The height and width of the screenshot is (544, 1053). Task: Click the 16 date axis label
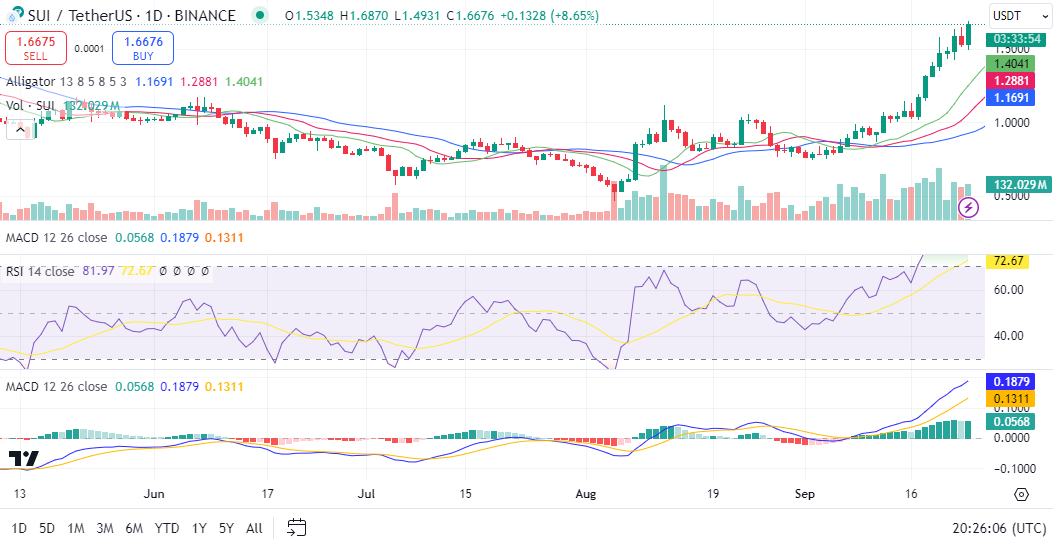click(911, 494)
